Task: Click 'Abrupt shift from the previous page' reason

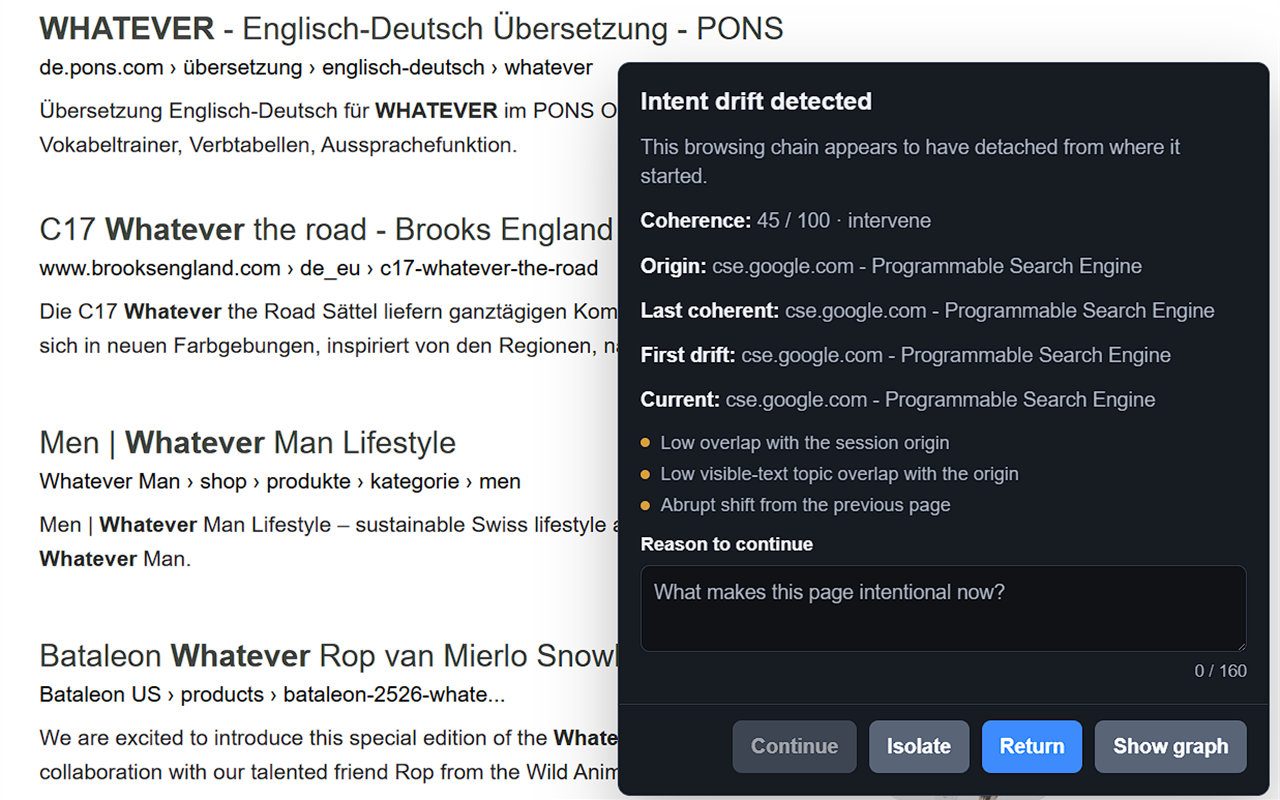Action: (806, 505)
